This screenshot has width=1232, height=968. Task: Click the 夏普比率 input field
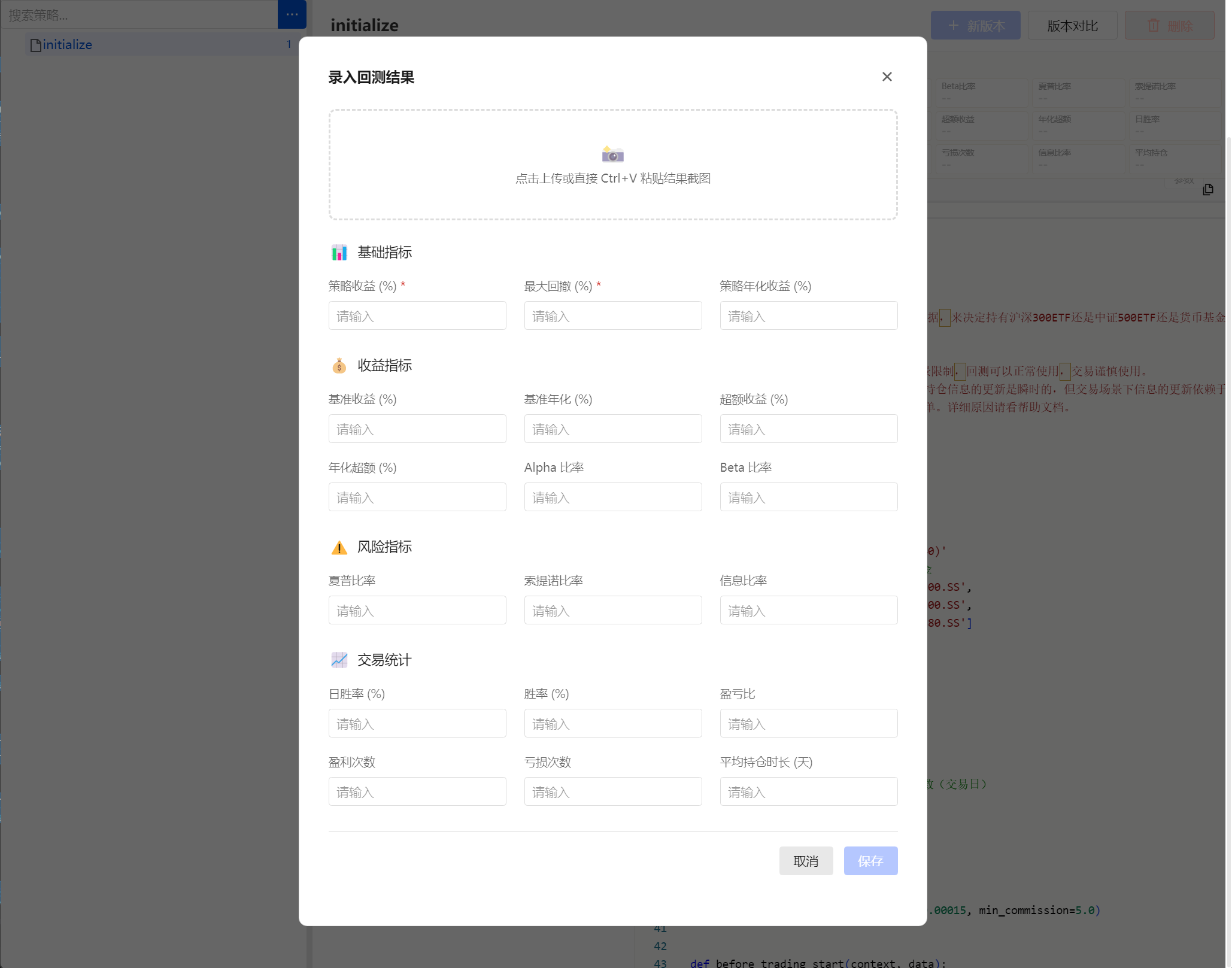point(417,611)
